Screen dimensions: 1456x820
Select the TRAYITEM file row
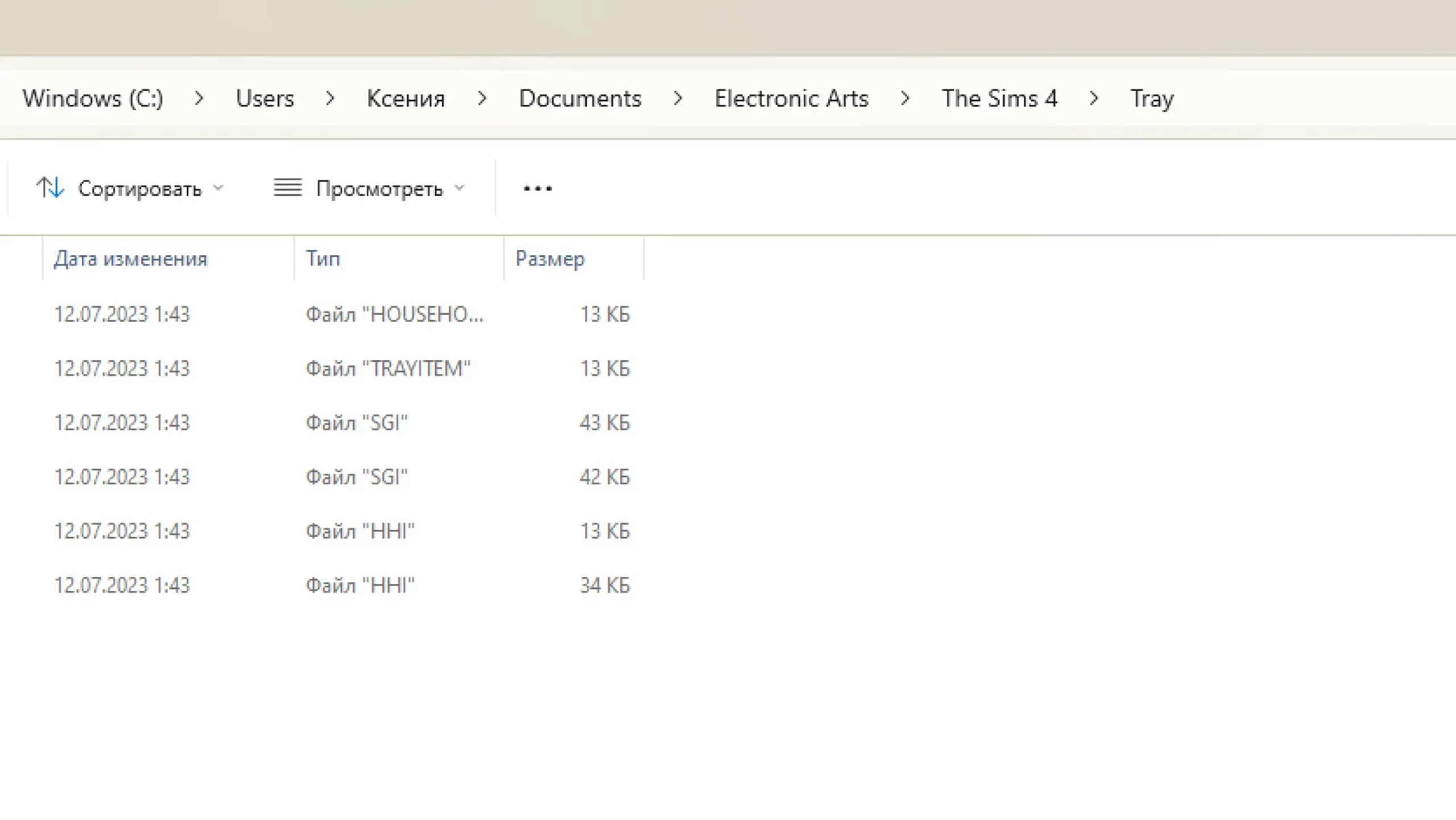(388, 368)
